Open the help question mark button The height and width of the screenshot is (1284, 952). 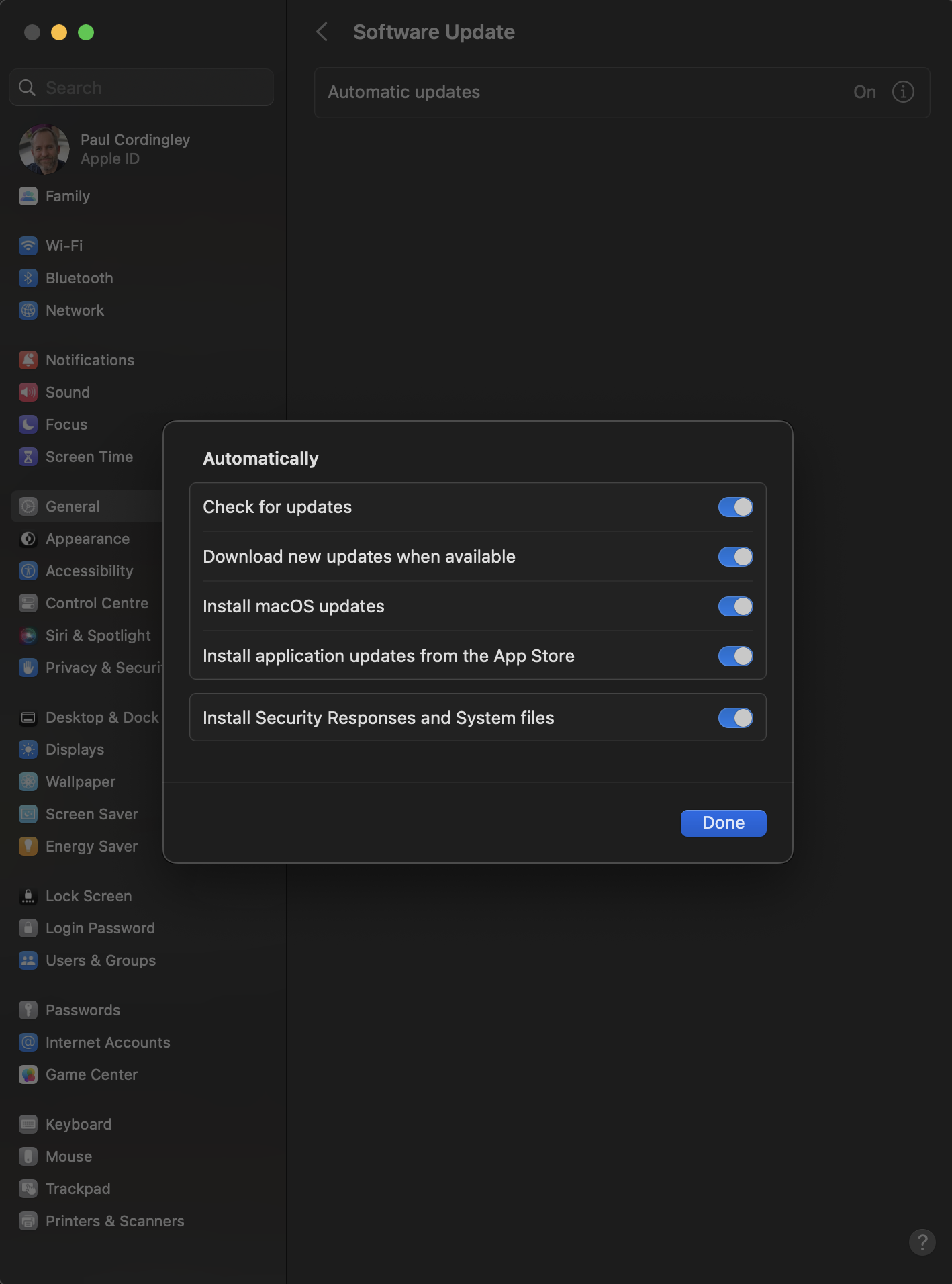pos(922,1242)
